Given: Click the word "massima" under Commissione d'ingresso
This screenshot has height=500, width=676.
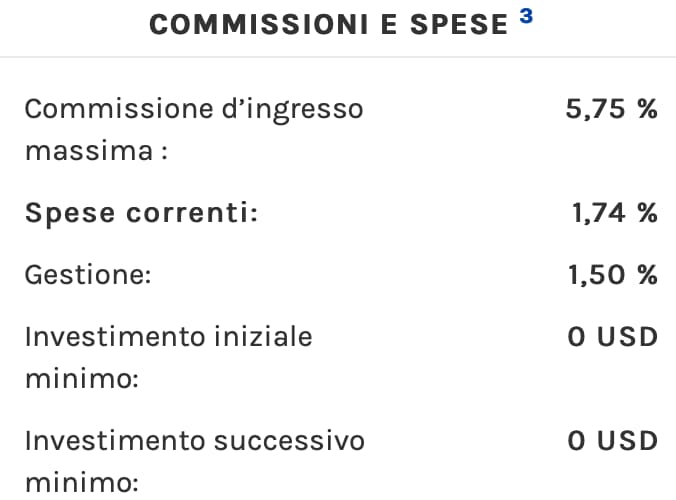Looking at the screenshot, I should tap(88, 152).
